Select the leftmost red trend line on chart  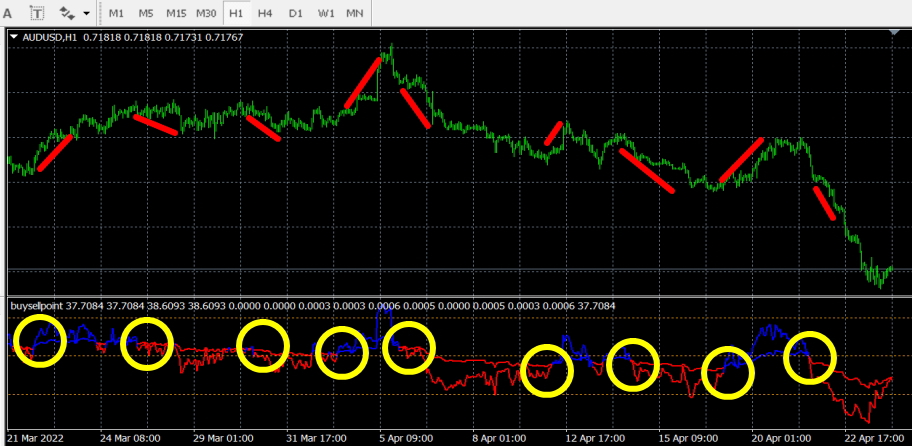(54, 154)
